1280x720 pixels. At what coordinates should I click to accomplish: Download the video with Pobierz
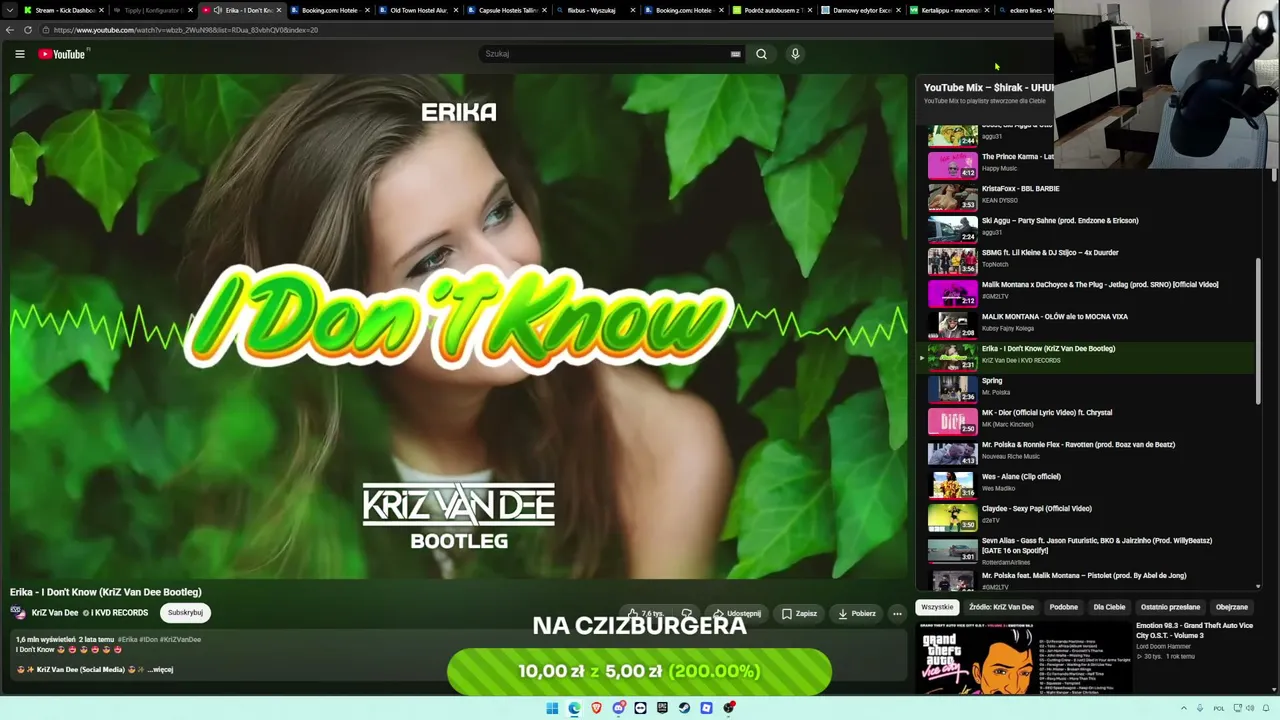857,613
